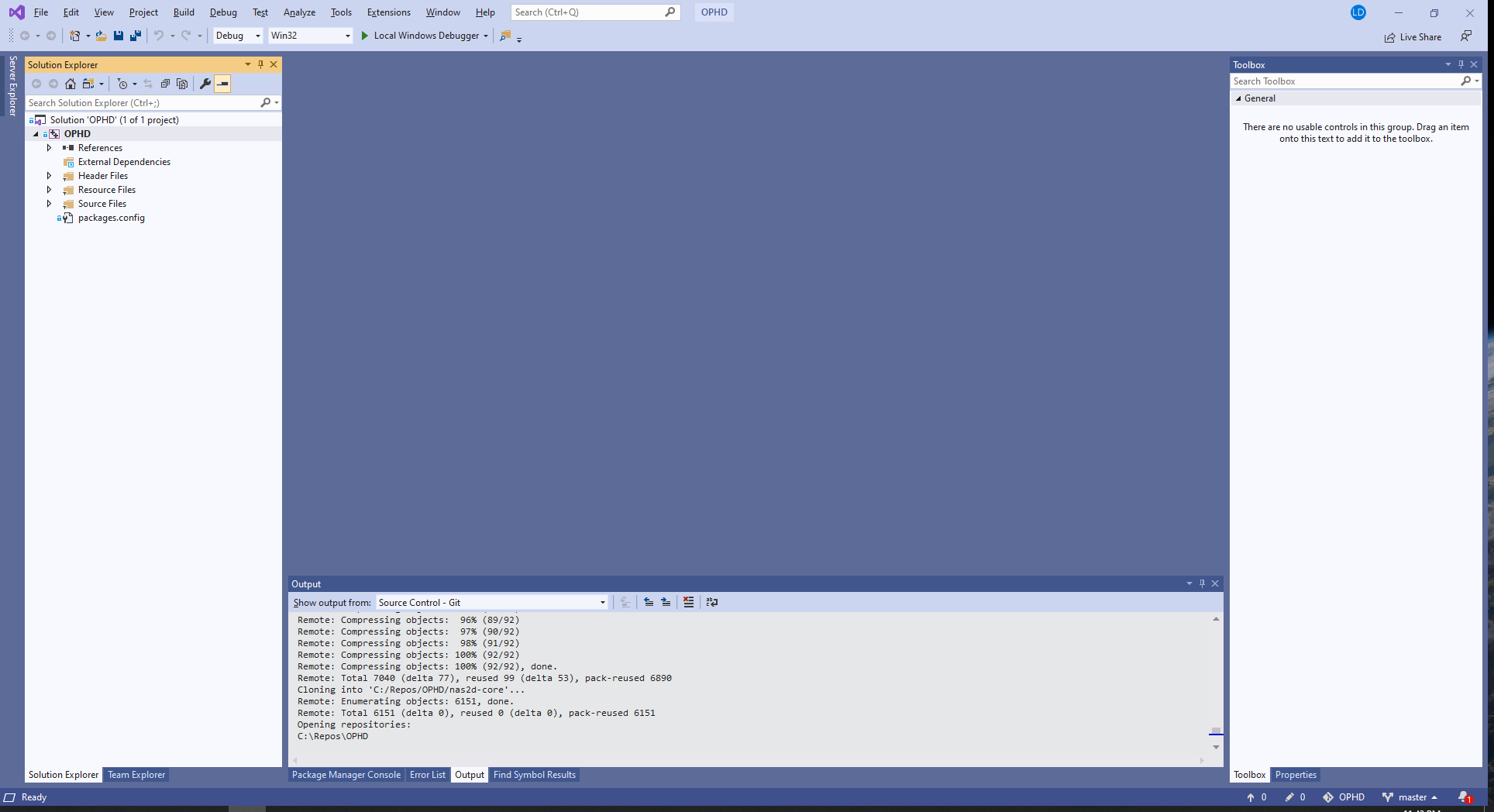Click the Live Share button
The width and height of the screenshot is (1494, 812).
(1413, 37)
